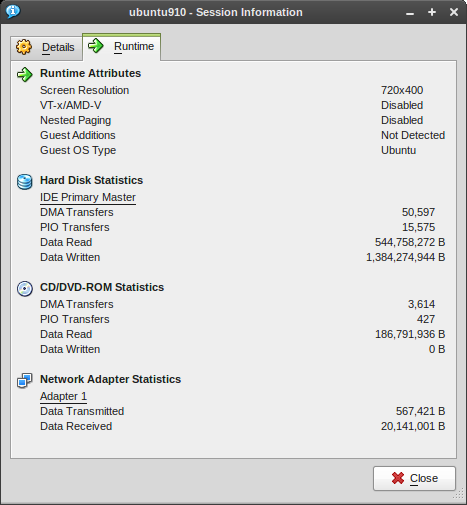Click the Hard Disk Statistics disk icon
Viewport: 467px width, 505px height.
pyautogui.click(x=25, y=182)
